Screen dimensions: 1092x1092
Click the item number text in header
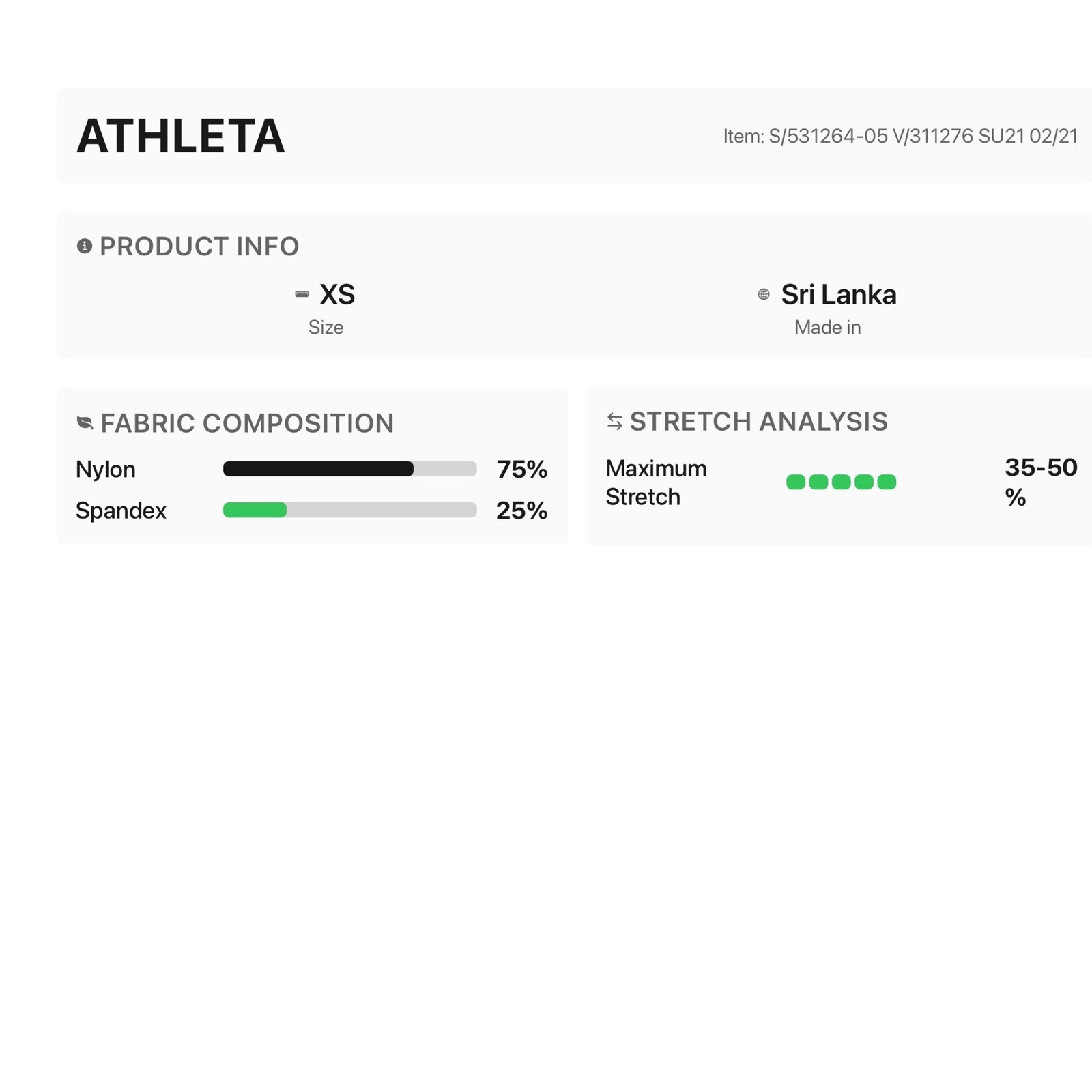tap(900, 136)
